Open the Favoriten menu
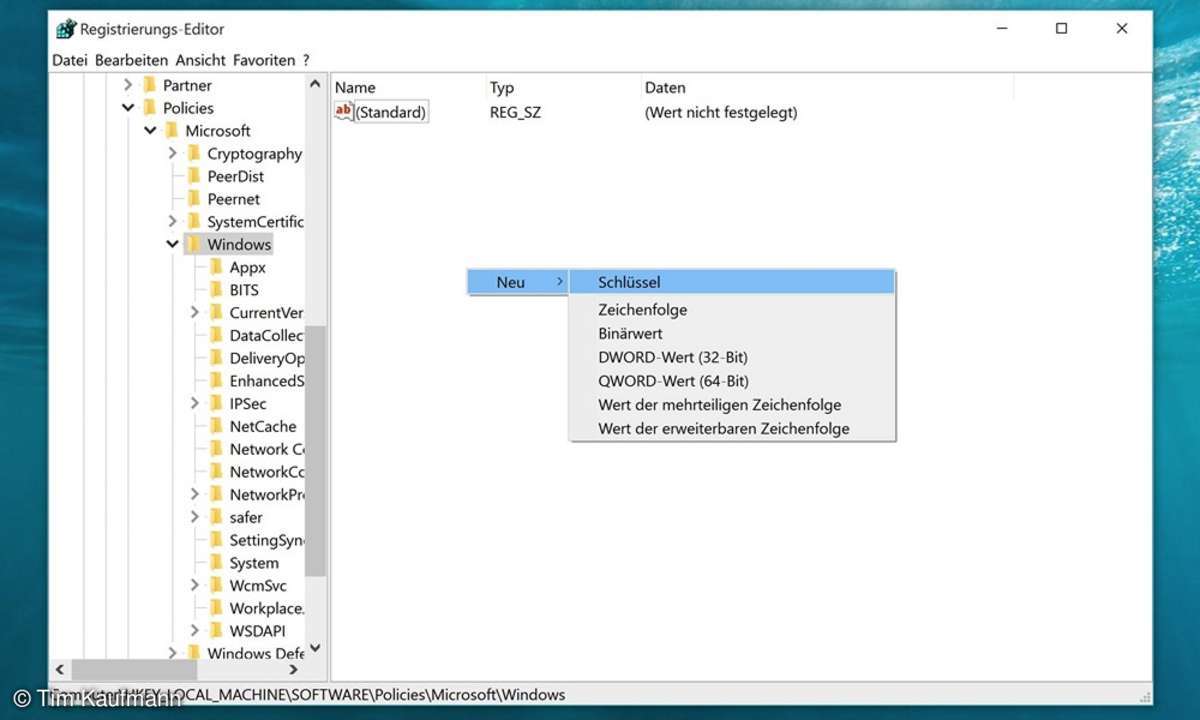Image resolution: width=1200 pixels, height=720 pixels. 264,60
